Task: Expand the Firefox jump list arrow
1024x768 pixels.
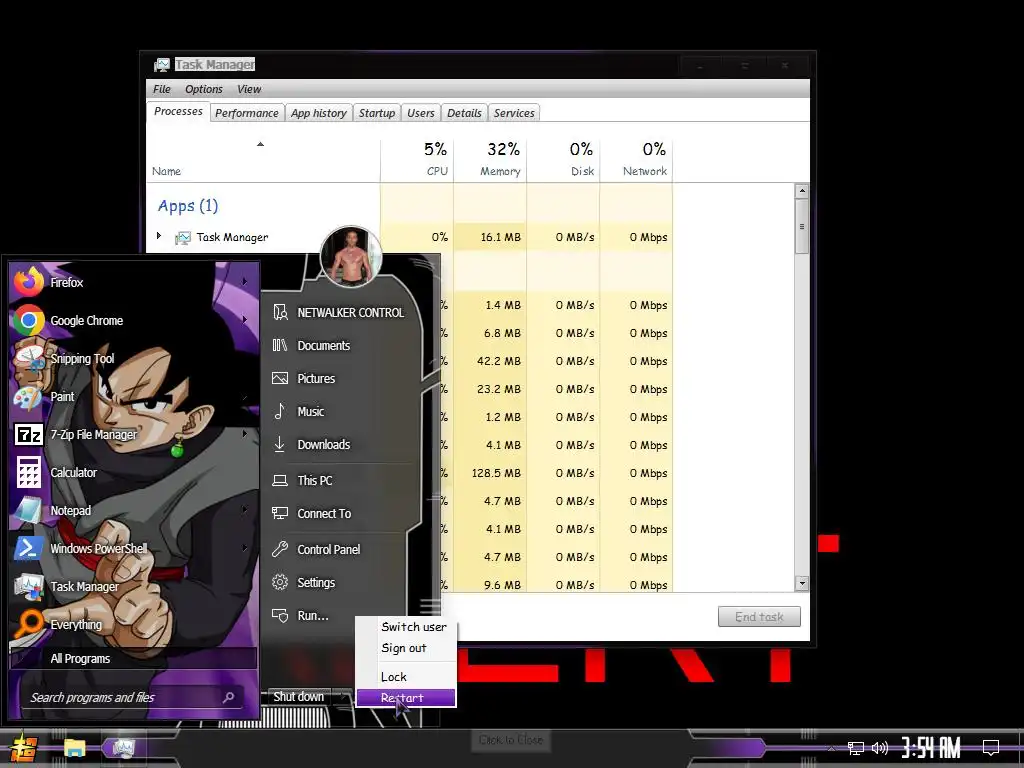Action: tap(245, 282)
